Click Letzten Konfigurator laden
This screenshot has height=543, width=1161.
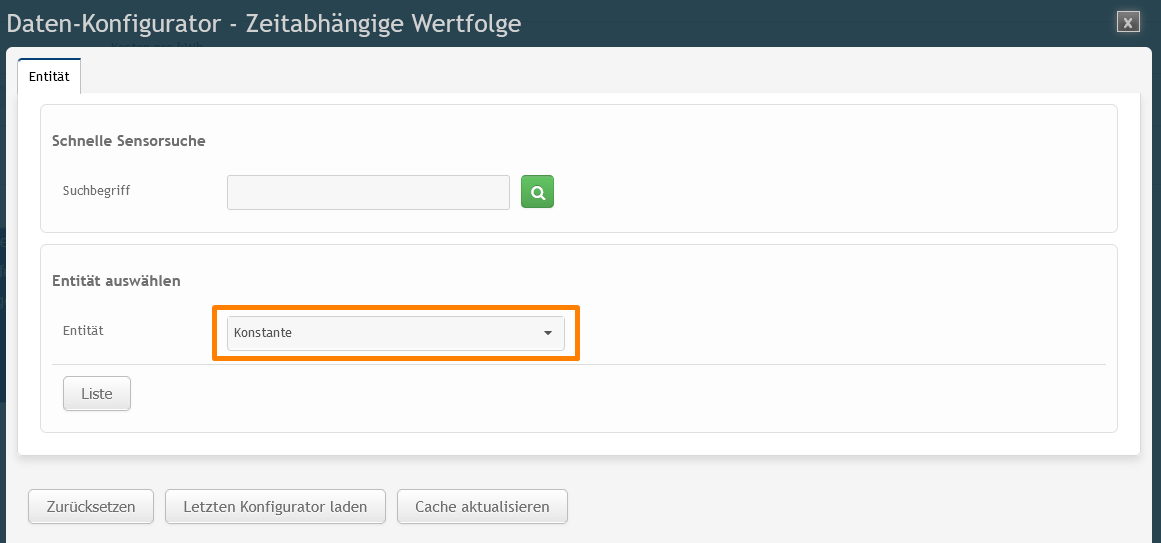click(275, 507)
